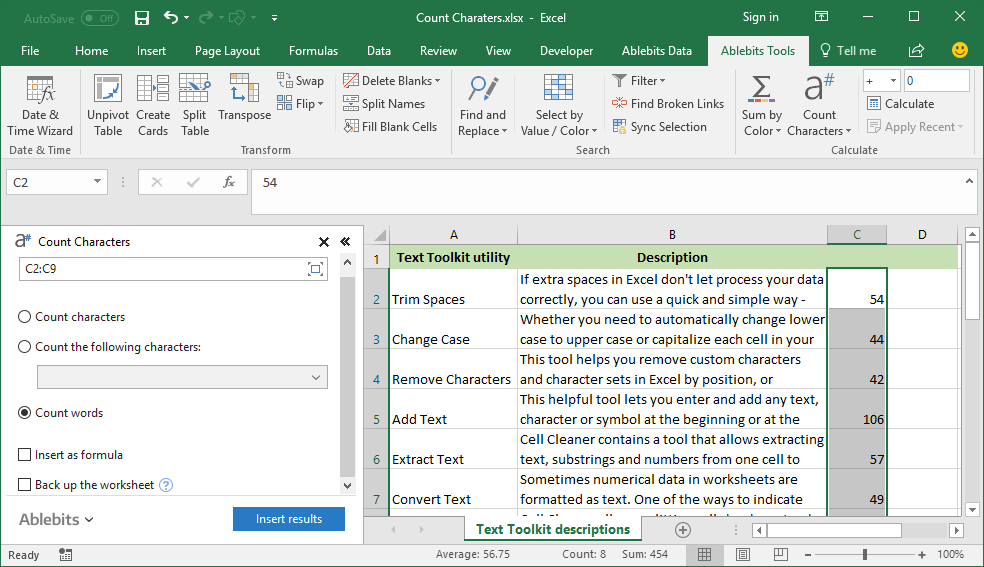The width and height of the screenshot is (984, 567).
Task: Click the zoom slider handle
Action: [x=865, y=554]
